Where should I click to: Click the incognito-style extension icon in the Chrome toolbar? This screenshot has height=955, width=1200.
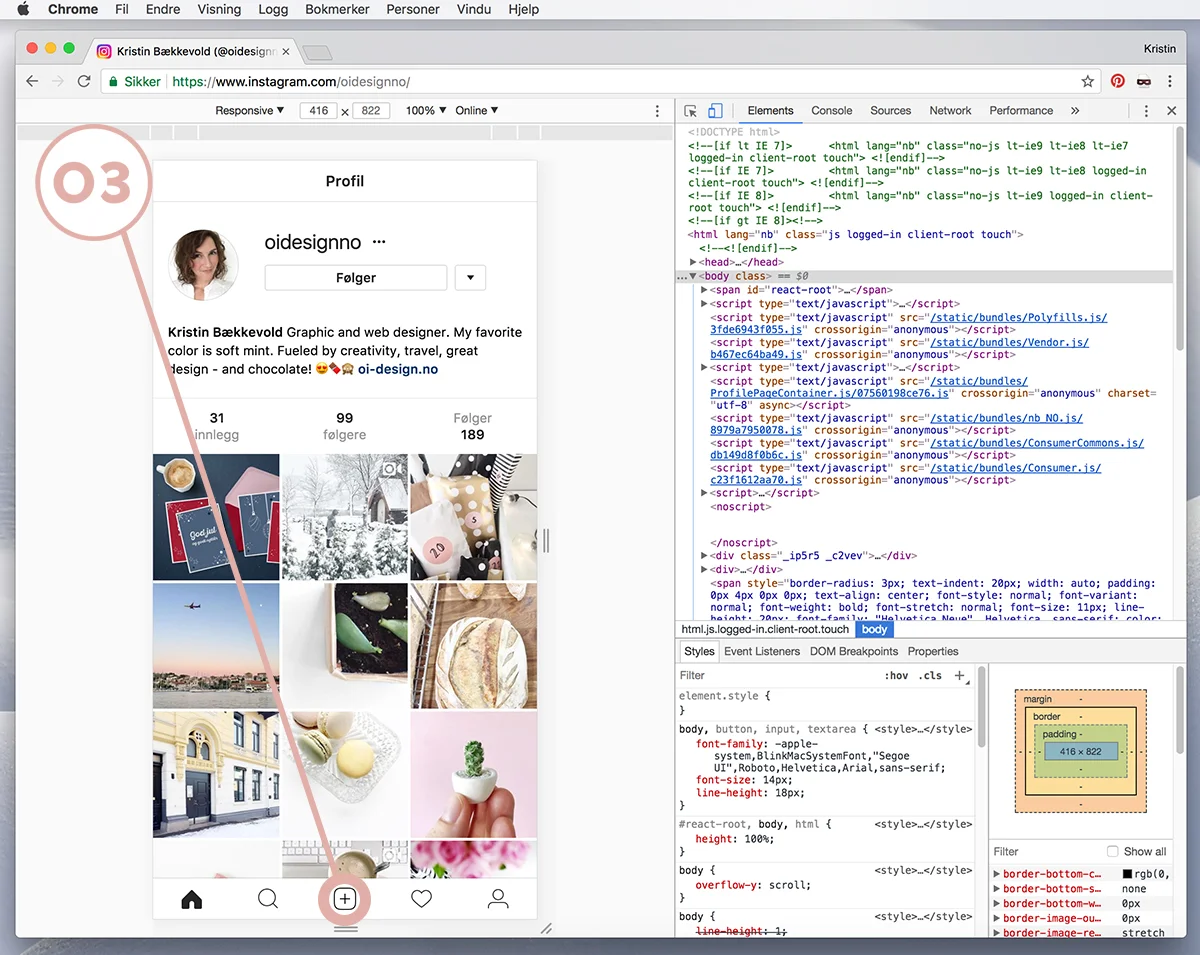pyautogui.click(x=1144, y=81)
